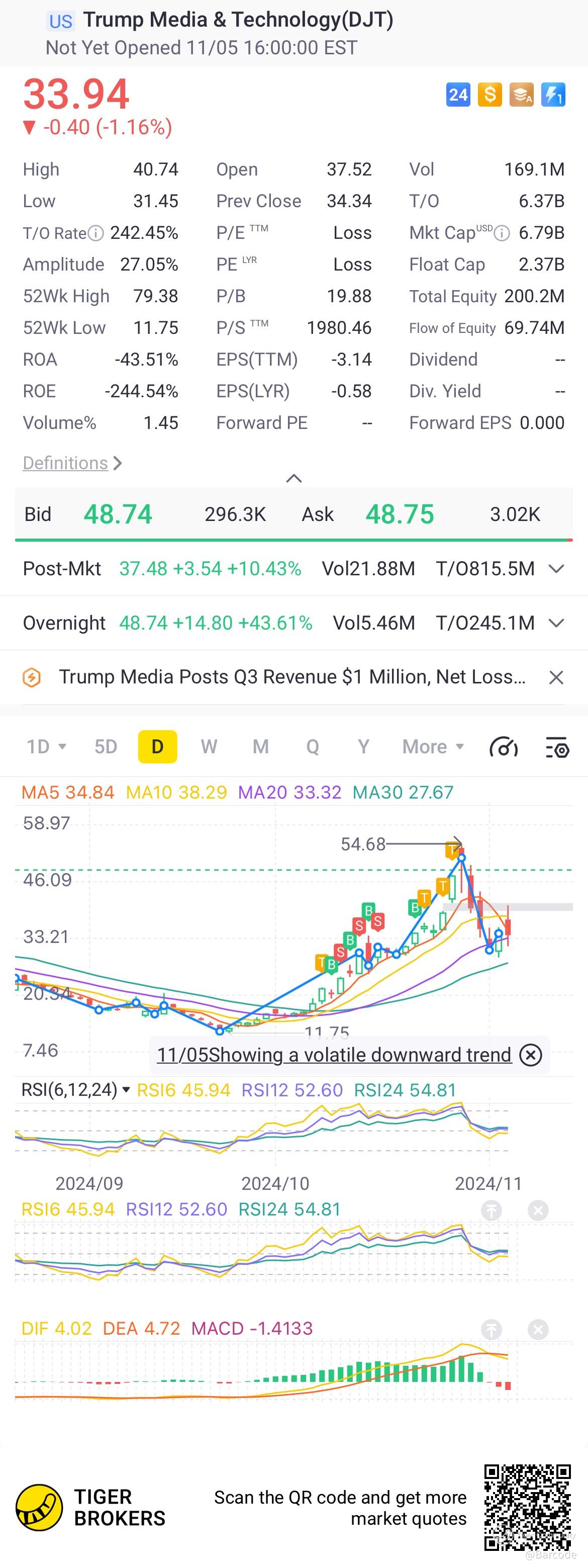Tap the stacked layers badge icon
Image resolution: width=588 pixels, height=1568 pixels.
pyautogui.click(x=521, y=95)
